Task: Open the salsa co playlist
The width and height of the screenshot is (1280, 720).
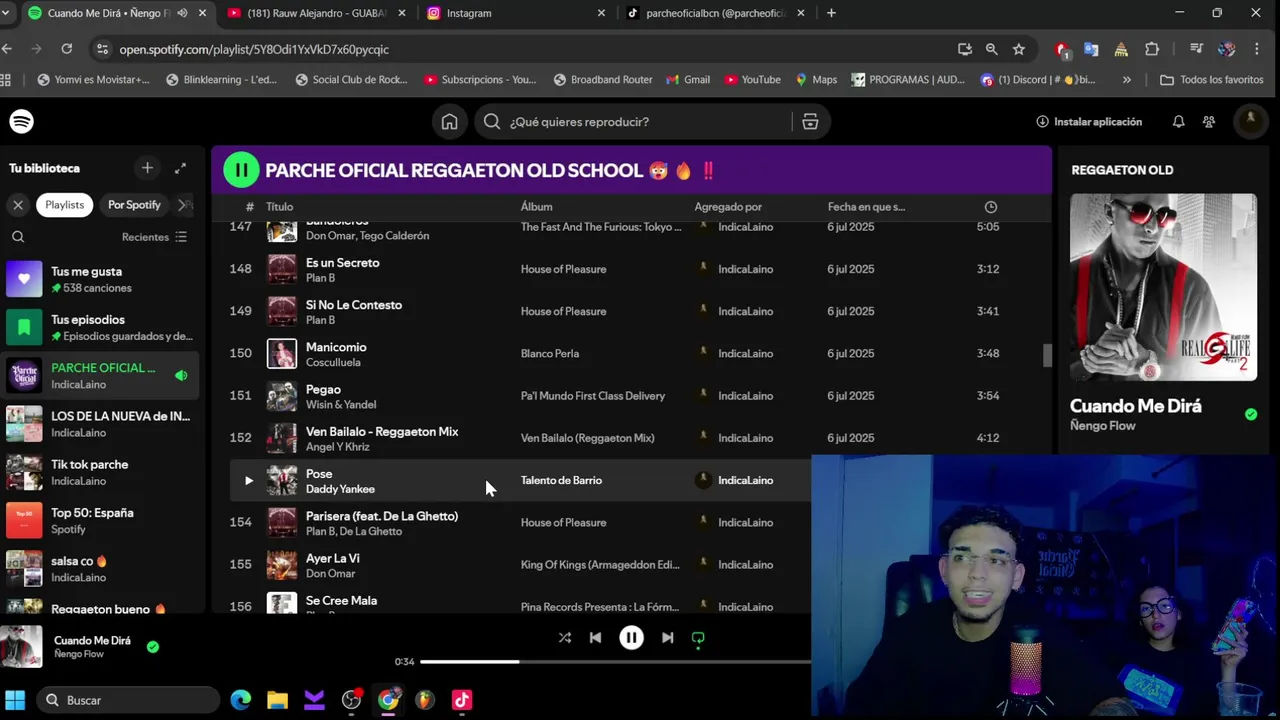Action: (102, 568)
